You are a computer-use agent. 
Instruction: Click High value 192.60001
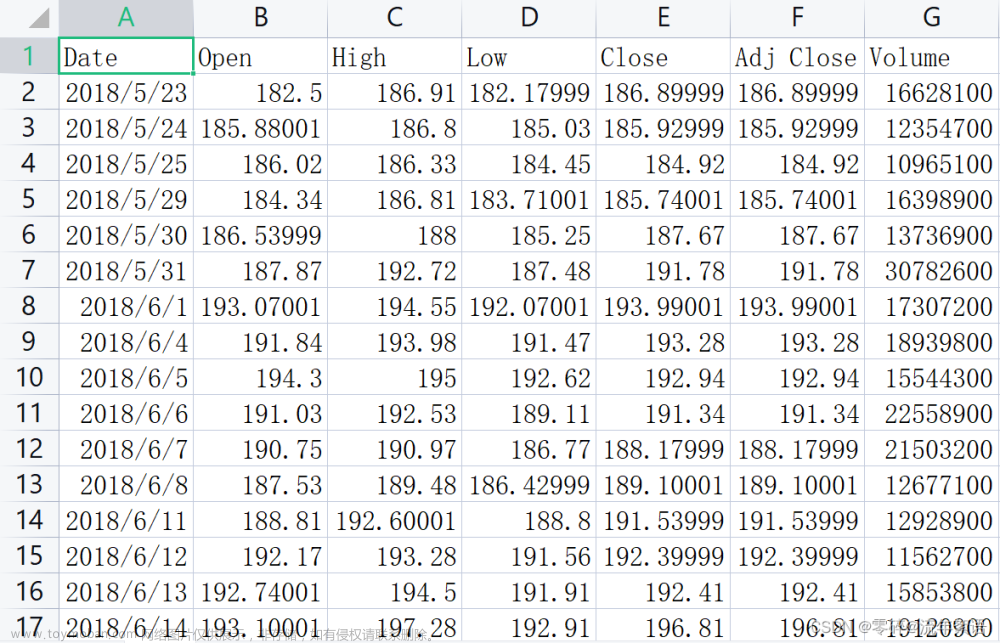395,520
